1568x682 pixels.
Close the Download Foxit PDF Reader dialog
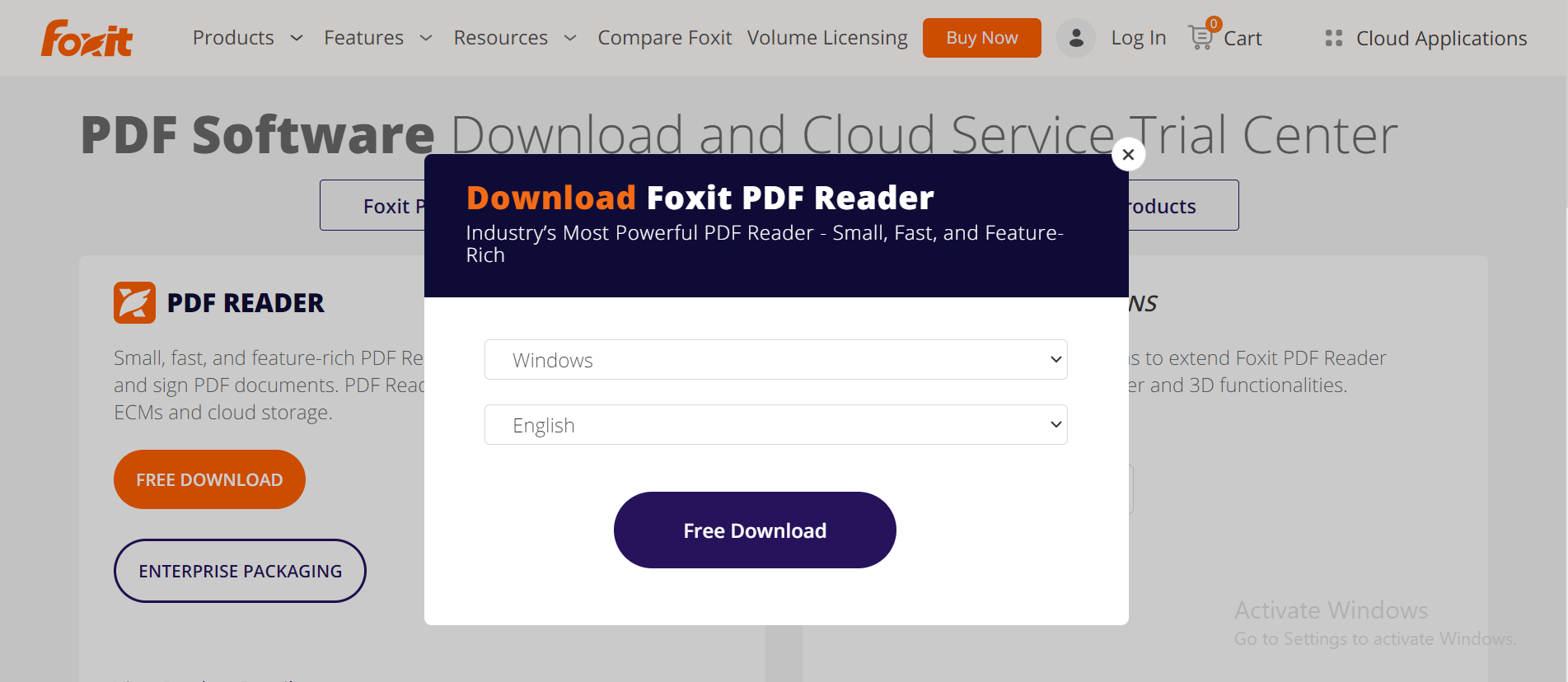[x=1128, y=154]
